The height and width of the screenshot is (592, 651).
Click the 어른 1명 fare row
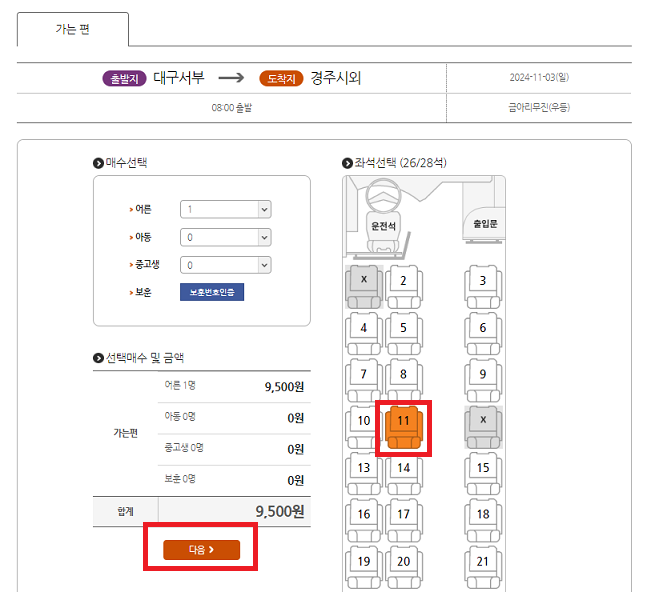click(x=234, y=387)
